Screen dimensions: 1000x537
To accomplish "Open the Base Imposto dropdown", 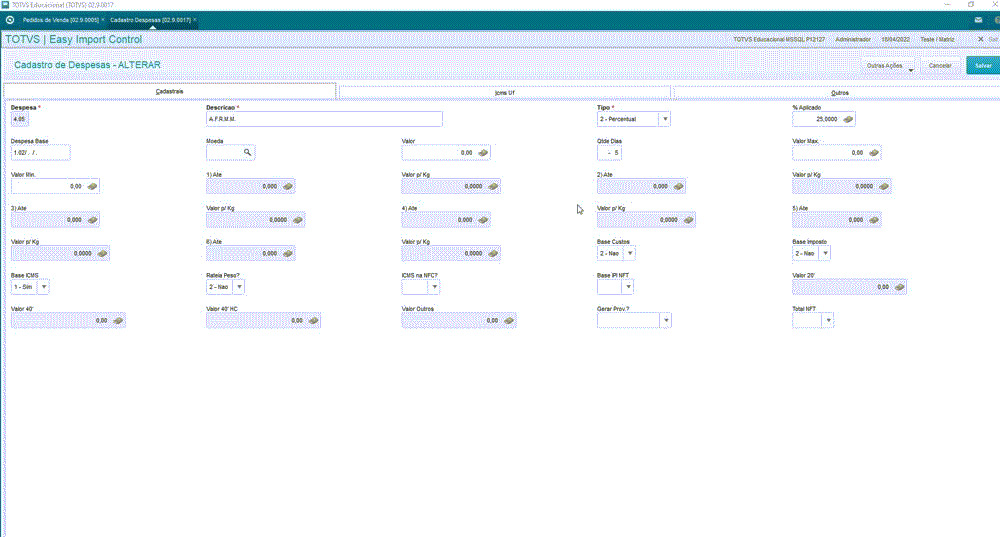I will tap(825, 254).
